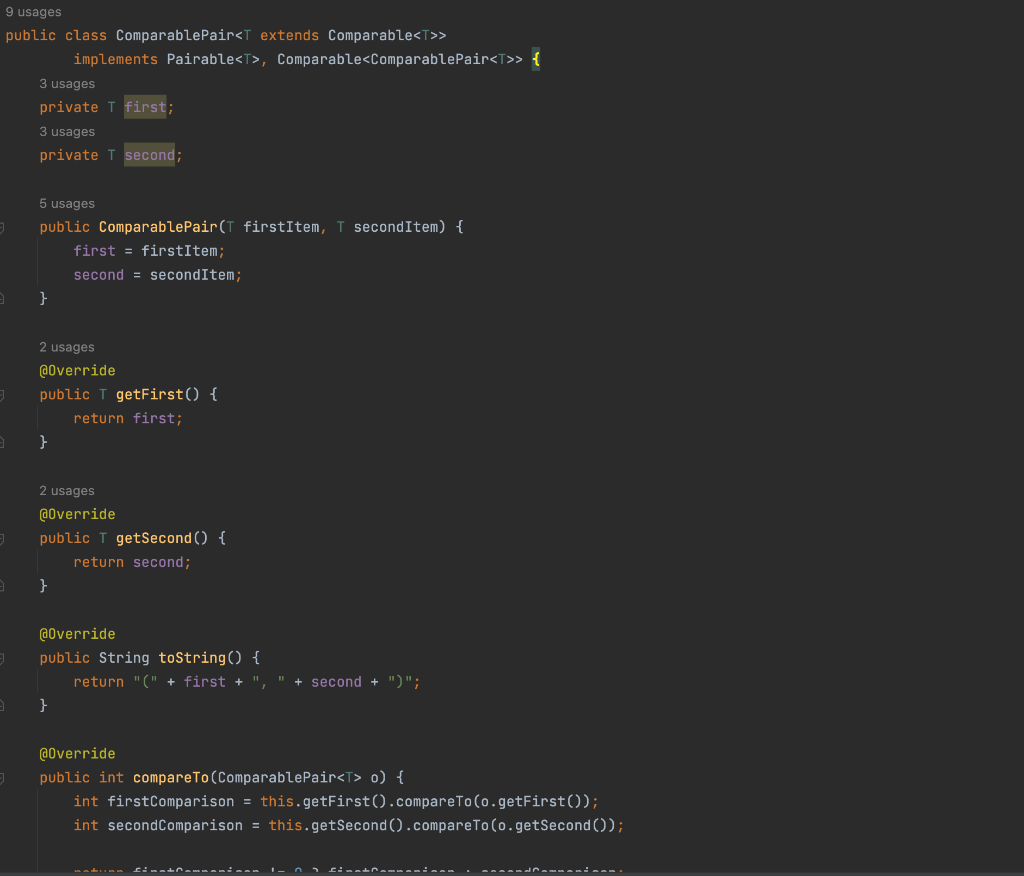The width and height of the screenshot is (1024, 876).
Task: Click the 'implements' keyword
Action: pos(116,59)
